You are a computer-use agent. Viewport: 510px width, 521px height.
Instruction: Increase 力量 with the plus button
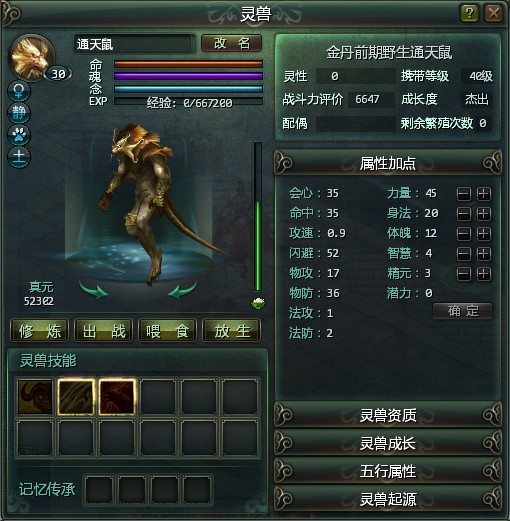coord(484,193)
